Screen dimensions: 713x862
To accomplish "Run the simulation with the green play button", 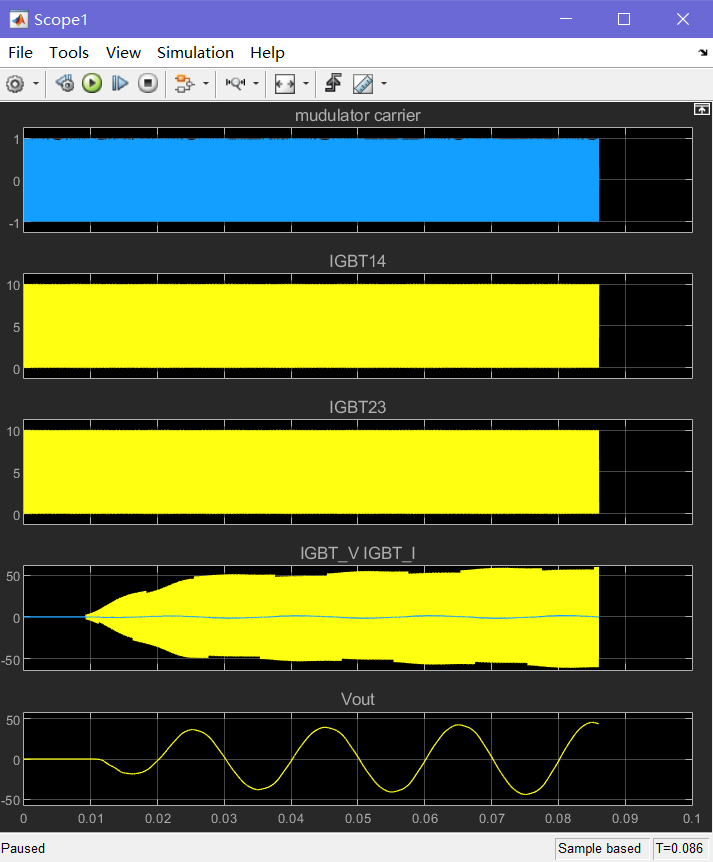I will tap(92, 84).
